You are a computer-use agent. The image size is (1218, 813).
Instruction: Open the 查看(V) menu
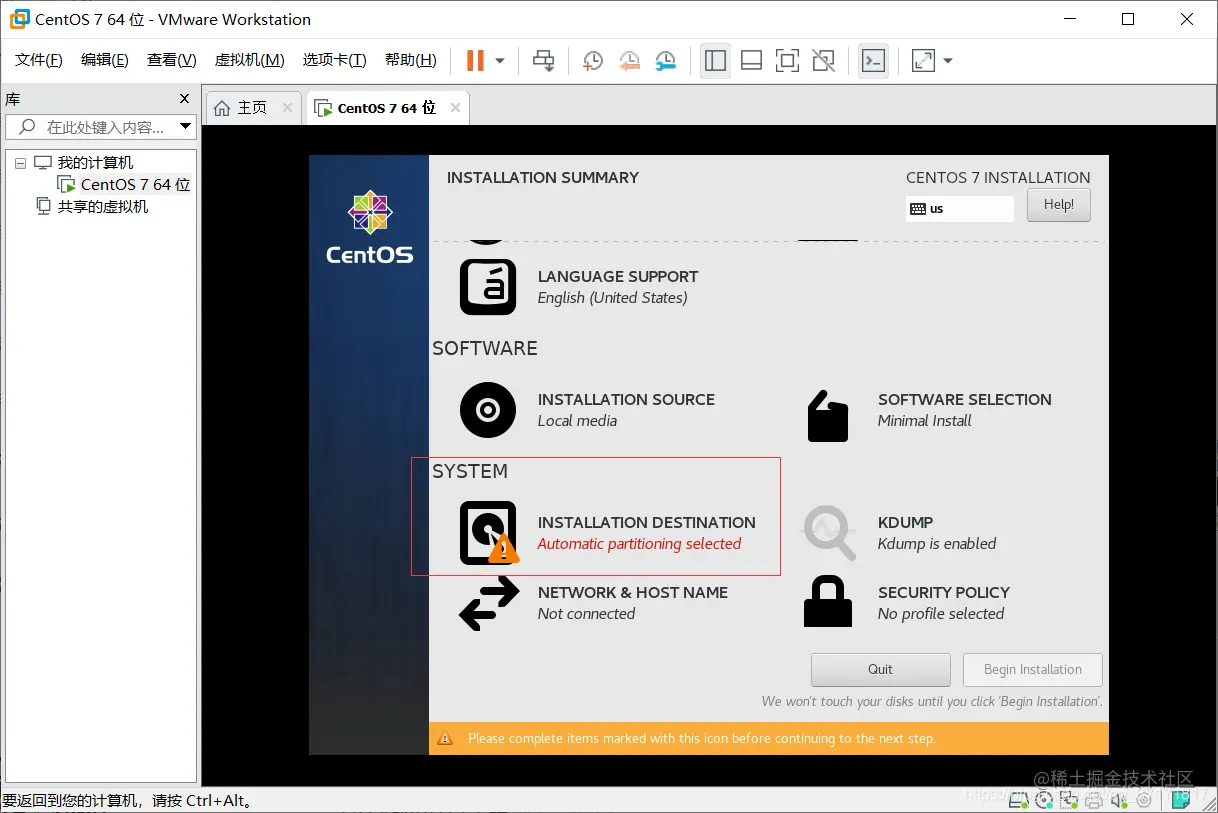click(172, 60)
